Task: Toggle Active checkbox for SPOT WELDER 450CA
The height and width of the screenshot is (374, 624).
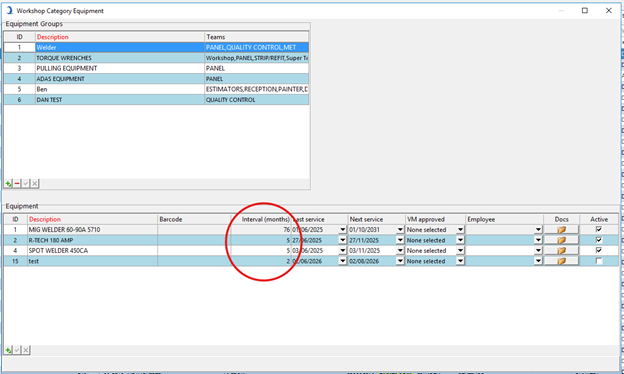Action: tap(599, 250)
